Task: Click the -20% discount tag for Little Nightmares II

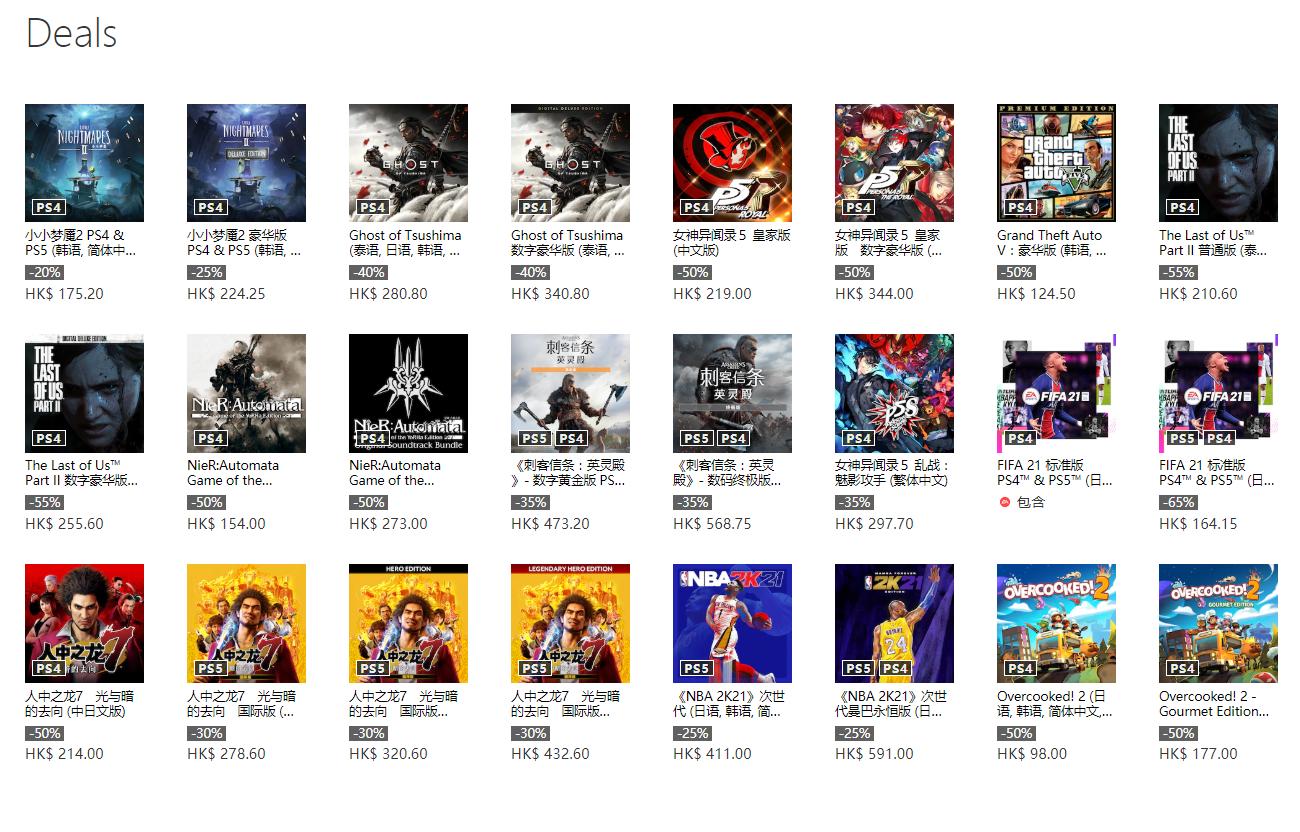Action: pos(44,272)
